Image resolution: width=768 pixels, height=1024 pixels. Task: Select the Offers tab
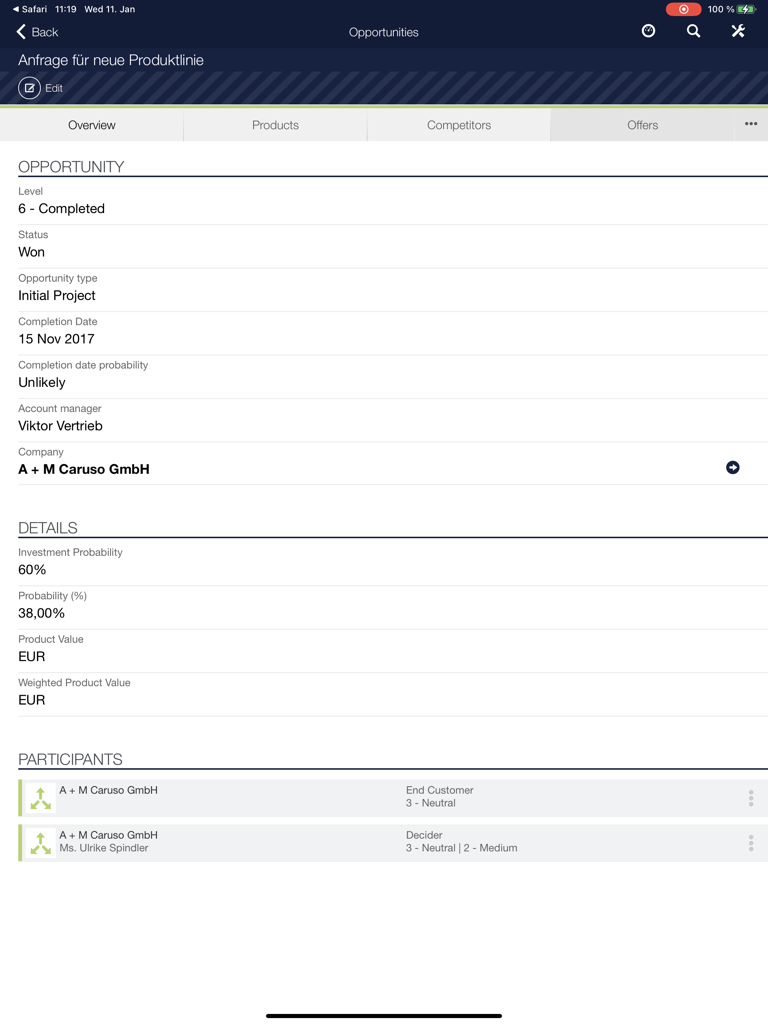[x=642, y=124]
